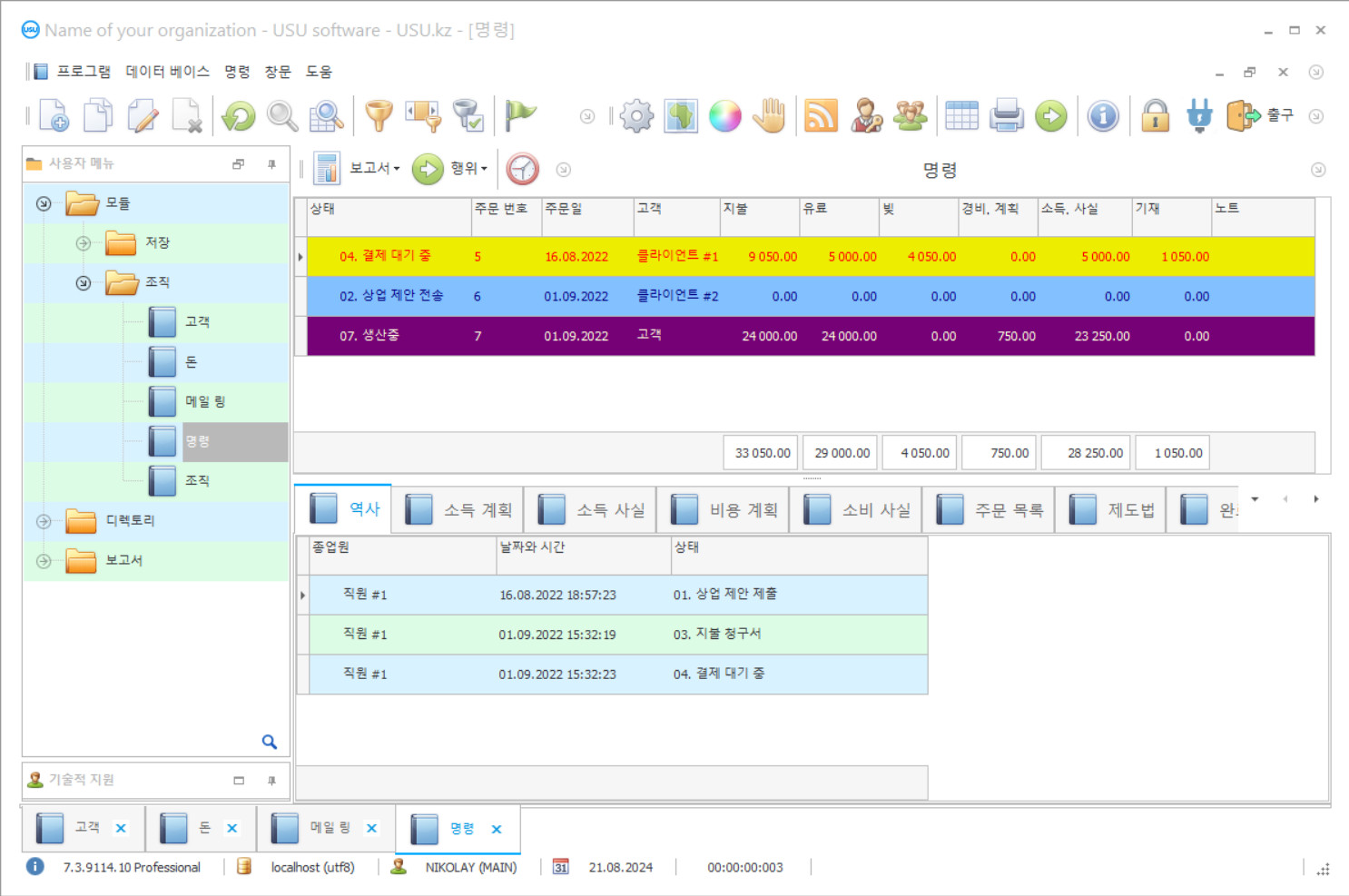1349x896 pixels.
Task: Click the magnifier search icon in toolbar
Action: pyautogui.click(x=282, y=116)
